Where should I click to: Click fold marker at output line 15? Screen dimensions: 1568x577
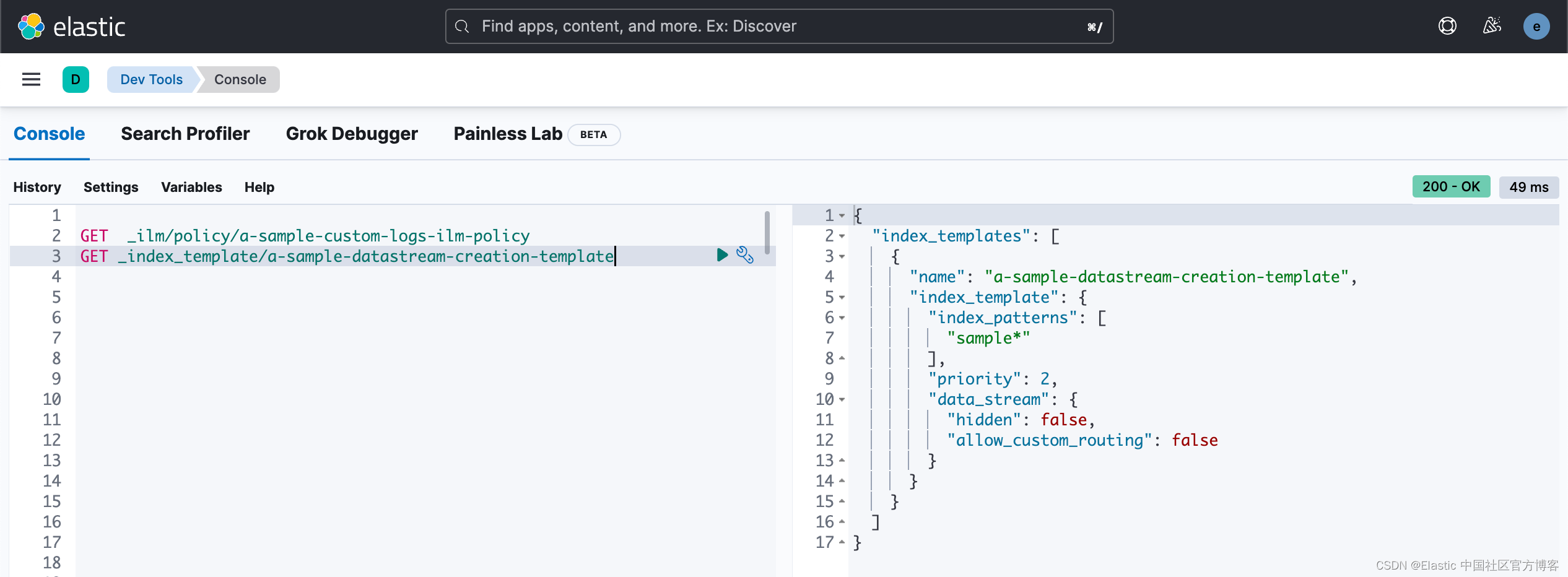pos(842,501)
